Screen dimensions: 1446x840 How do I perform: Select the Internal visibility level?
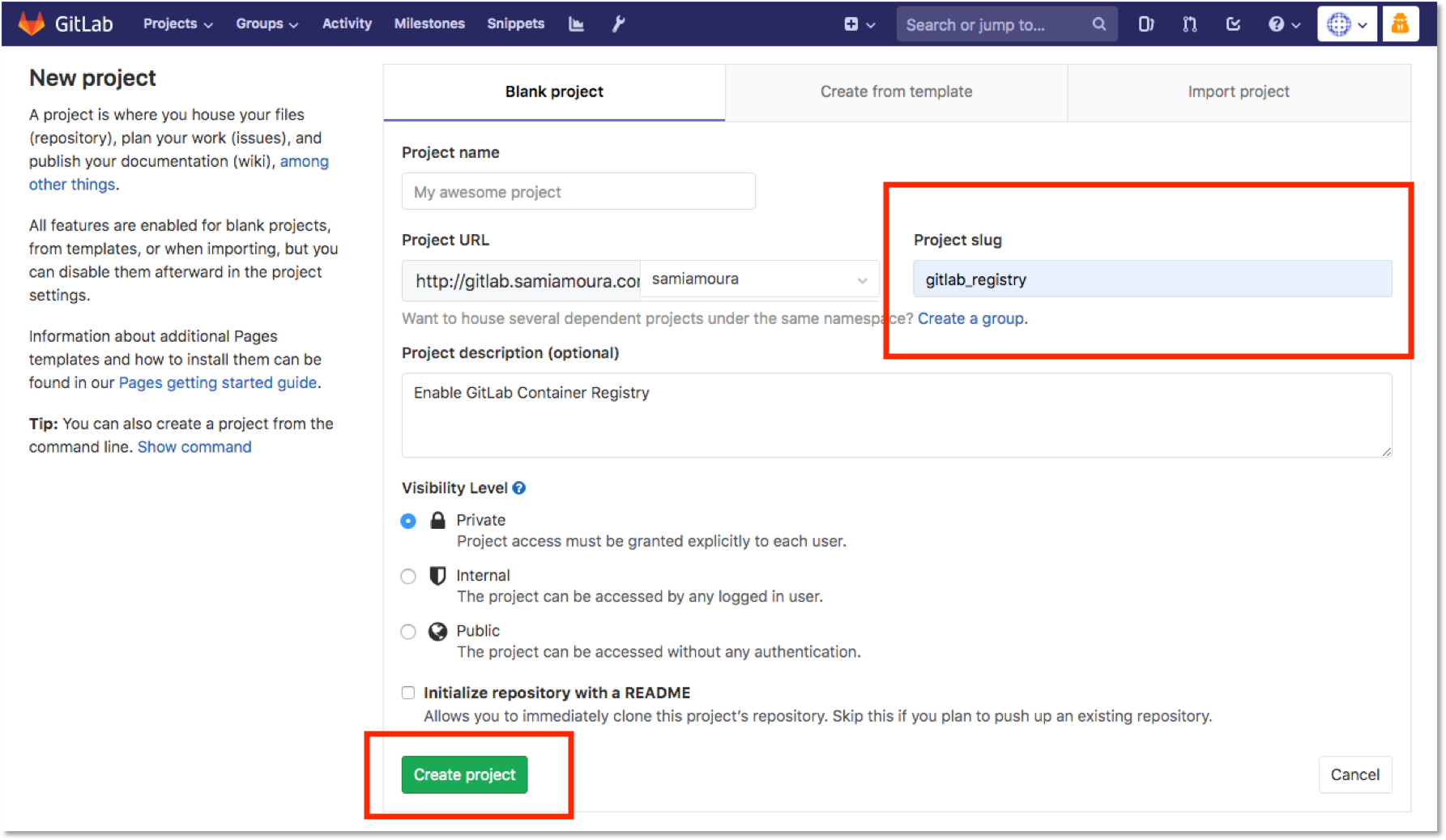click(x=408, y=576)
